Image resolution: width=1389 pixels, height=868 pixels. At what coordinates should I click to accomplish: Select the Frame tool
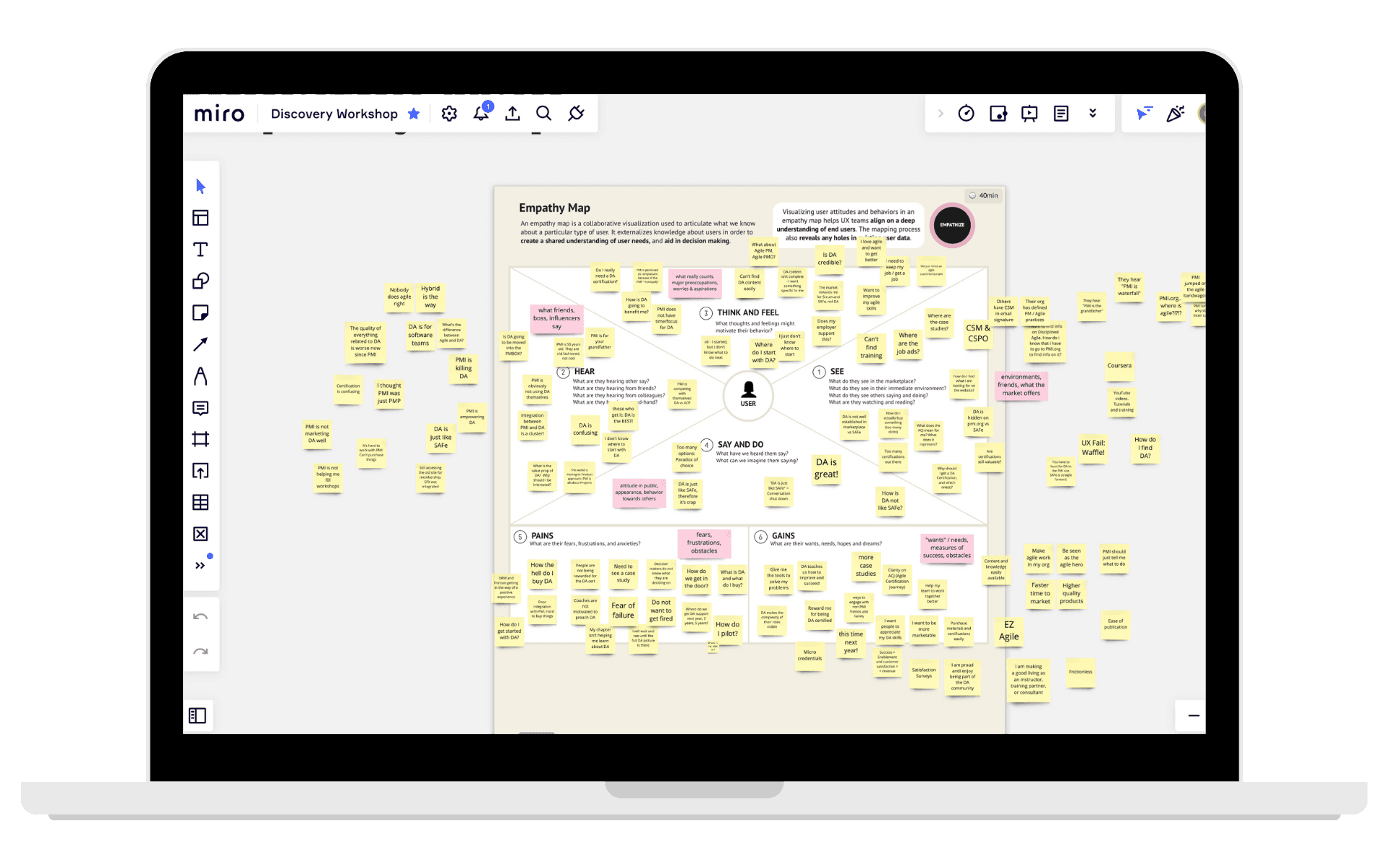point(200,439)
